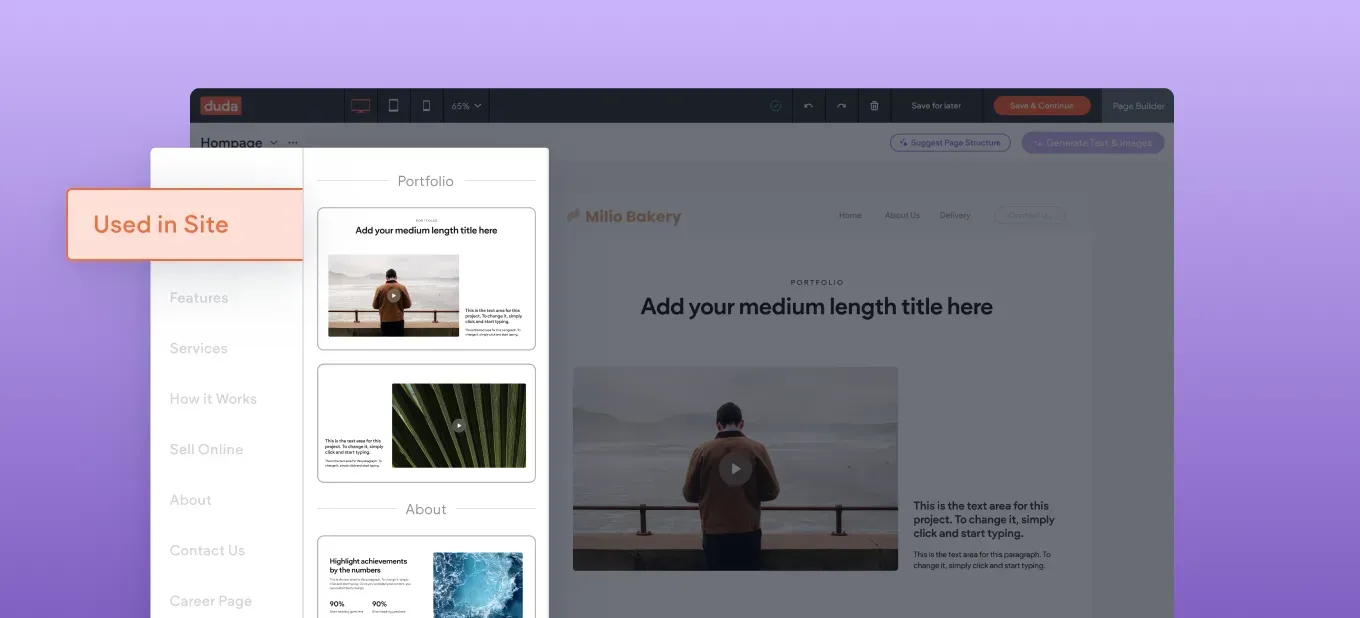Click Generate Text & Images button
This screenshot has height=618, width=1360.
click(x=1093, y=143)
